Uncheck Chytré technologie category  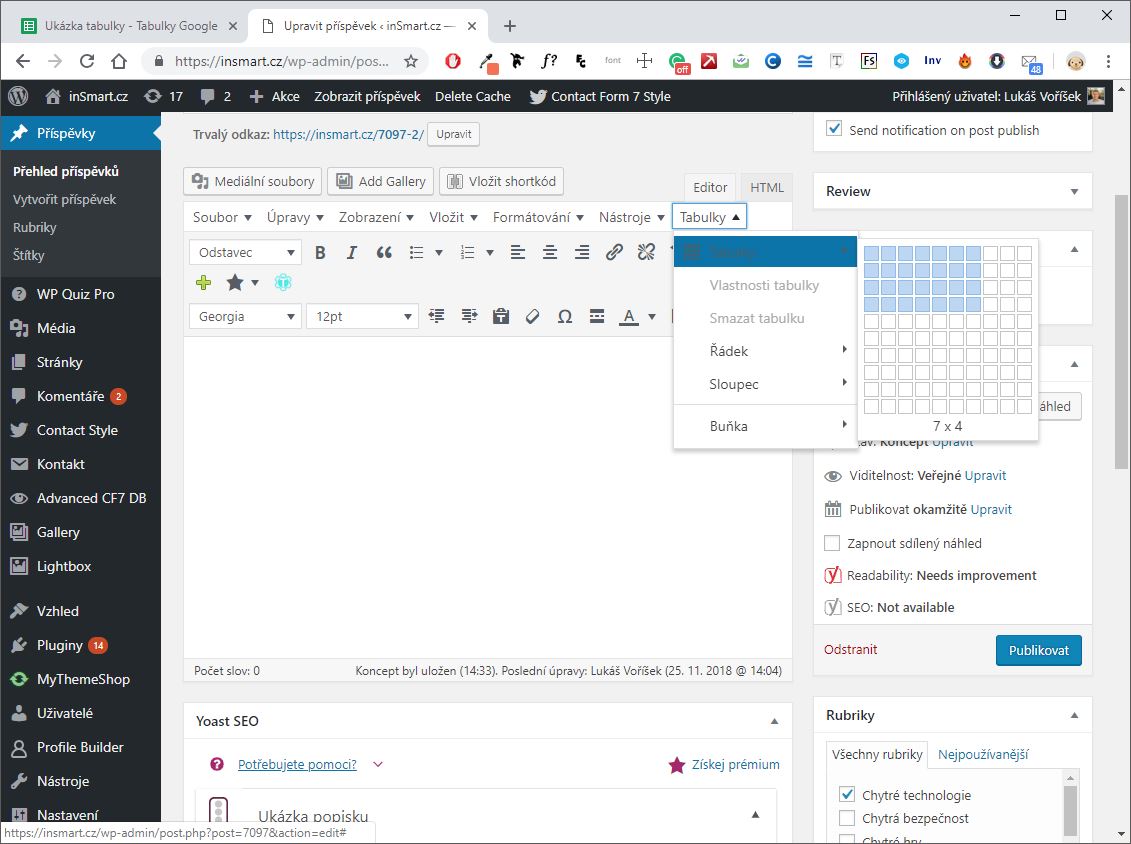tap(847, 795)
